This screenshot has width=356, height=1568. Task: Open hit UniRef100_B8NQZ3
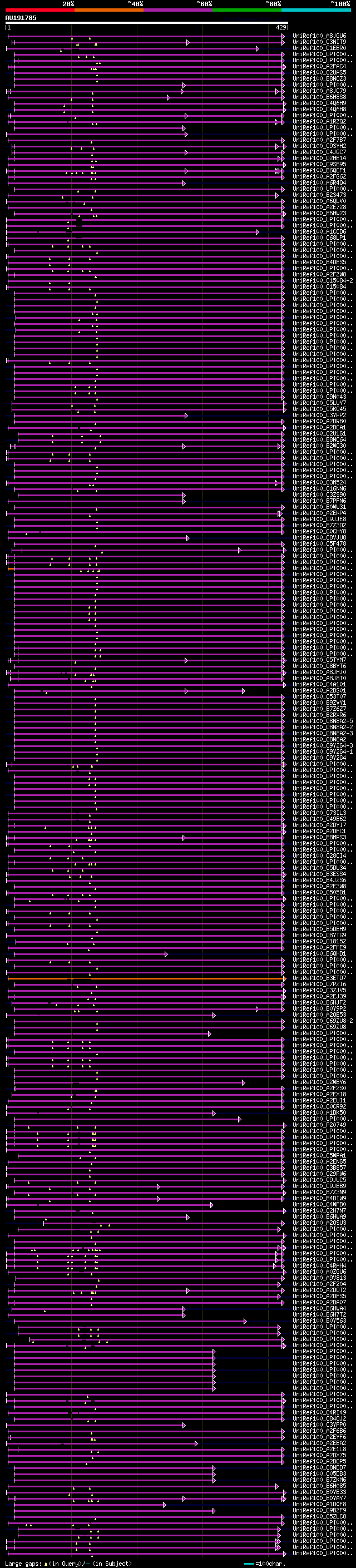(x=319, y=78)
